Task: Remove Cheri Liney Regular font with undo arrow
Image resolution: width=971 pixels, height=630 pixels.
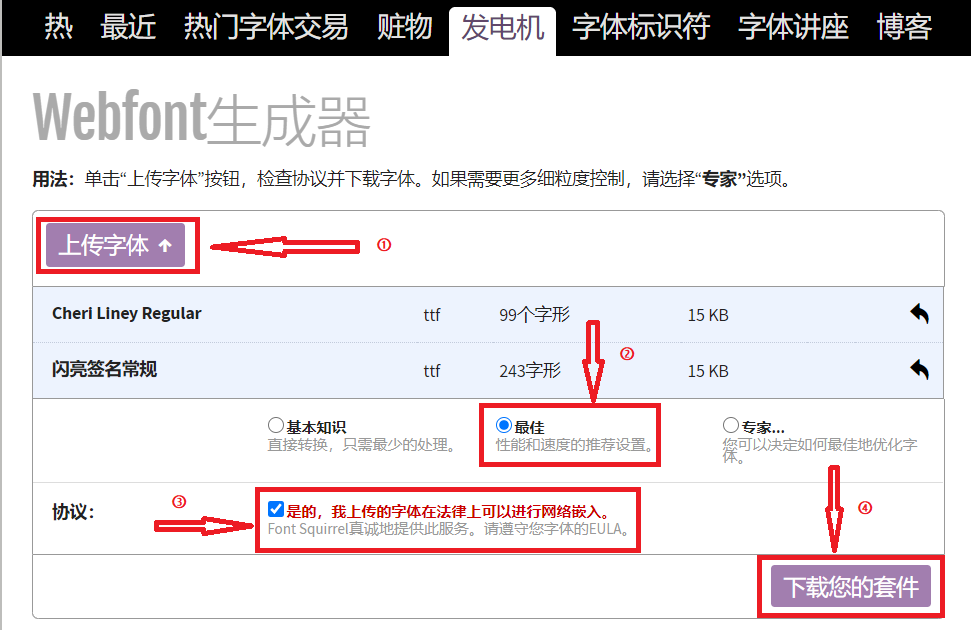Action: 920,314
